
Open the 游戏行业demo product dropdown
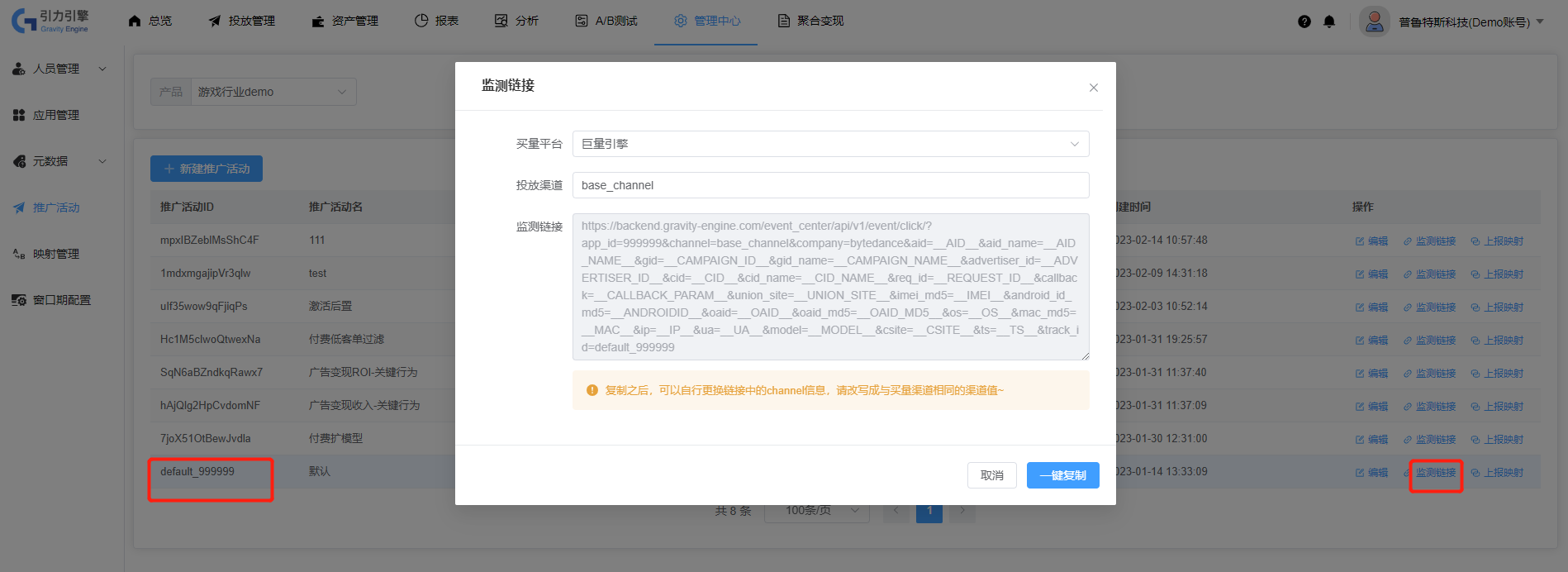273,92
